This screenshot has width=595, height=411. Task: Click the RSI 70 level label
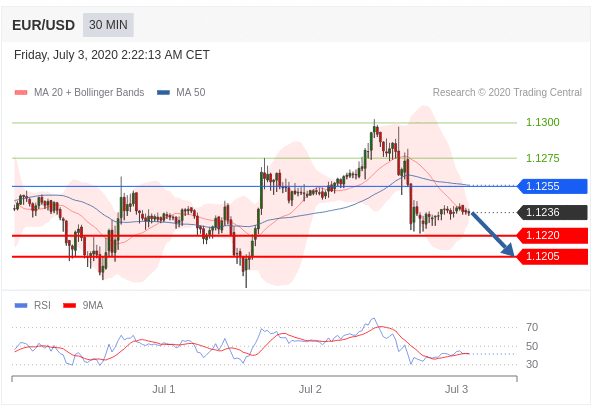[532, 327]
